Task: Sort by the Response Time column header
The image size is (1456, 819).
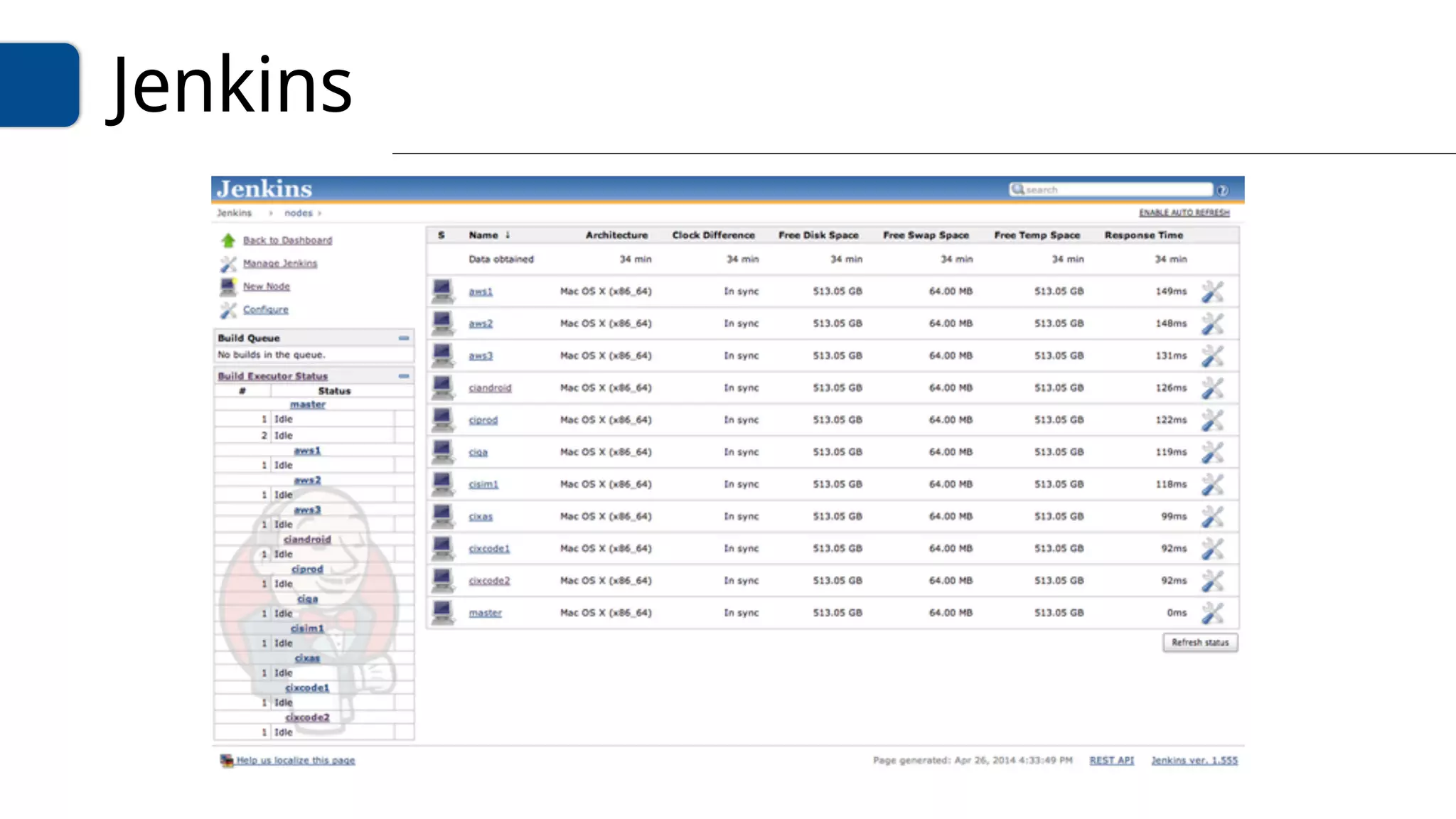Action: tap(1144, 235)
